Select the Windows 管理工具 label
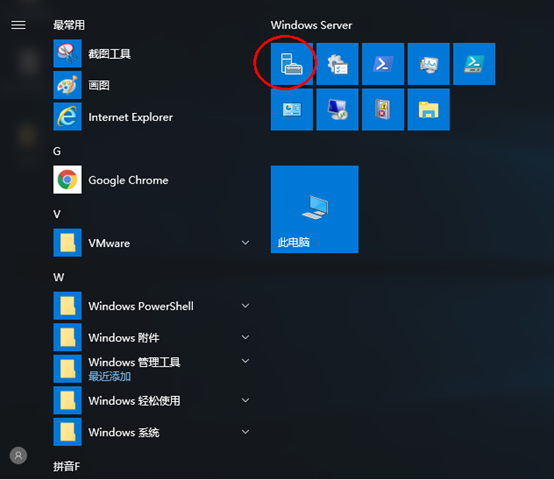554x480 pixels. [134, 362]
